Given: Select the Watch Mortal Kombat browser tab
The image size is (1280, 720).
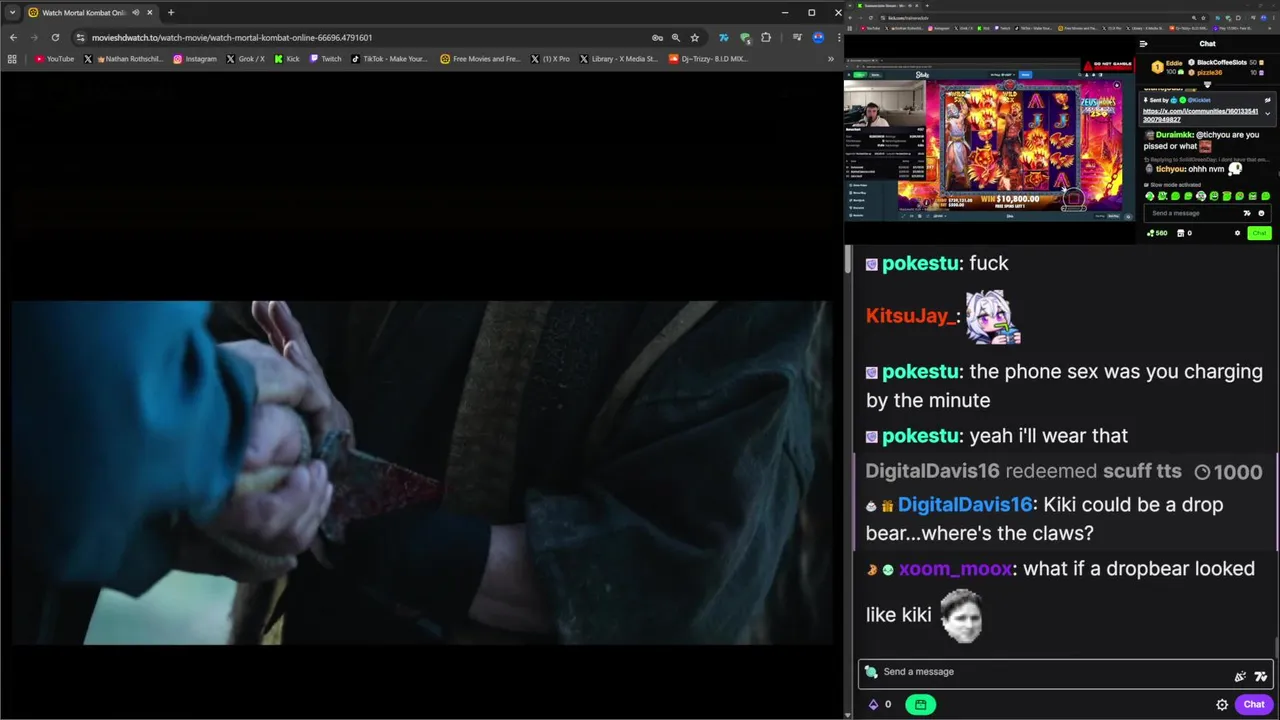Looking at the screenshot, I should point(90,13).
